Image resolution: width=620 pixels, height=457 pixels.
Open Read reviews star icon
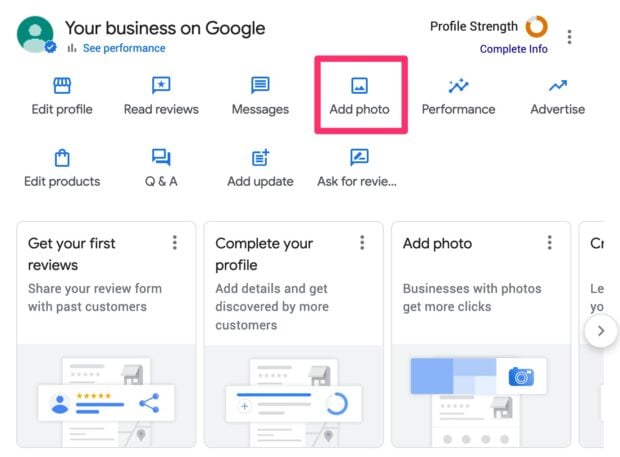[161, 86]
